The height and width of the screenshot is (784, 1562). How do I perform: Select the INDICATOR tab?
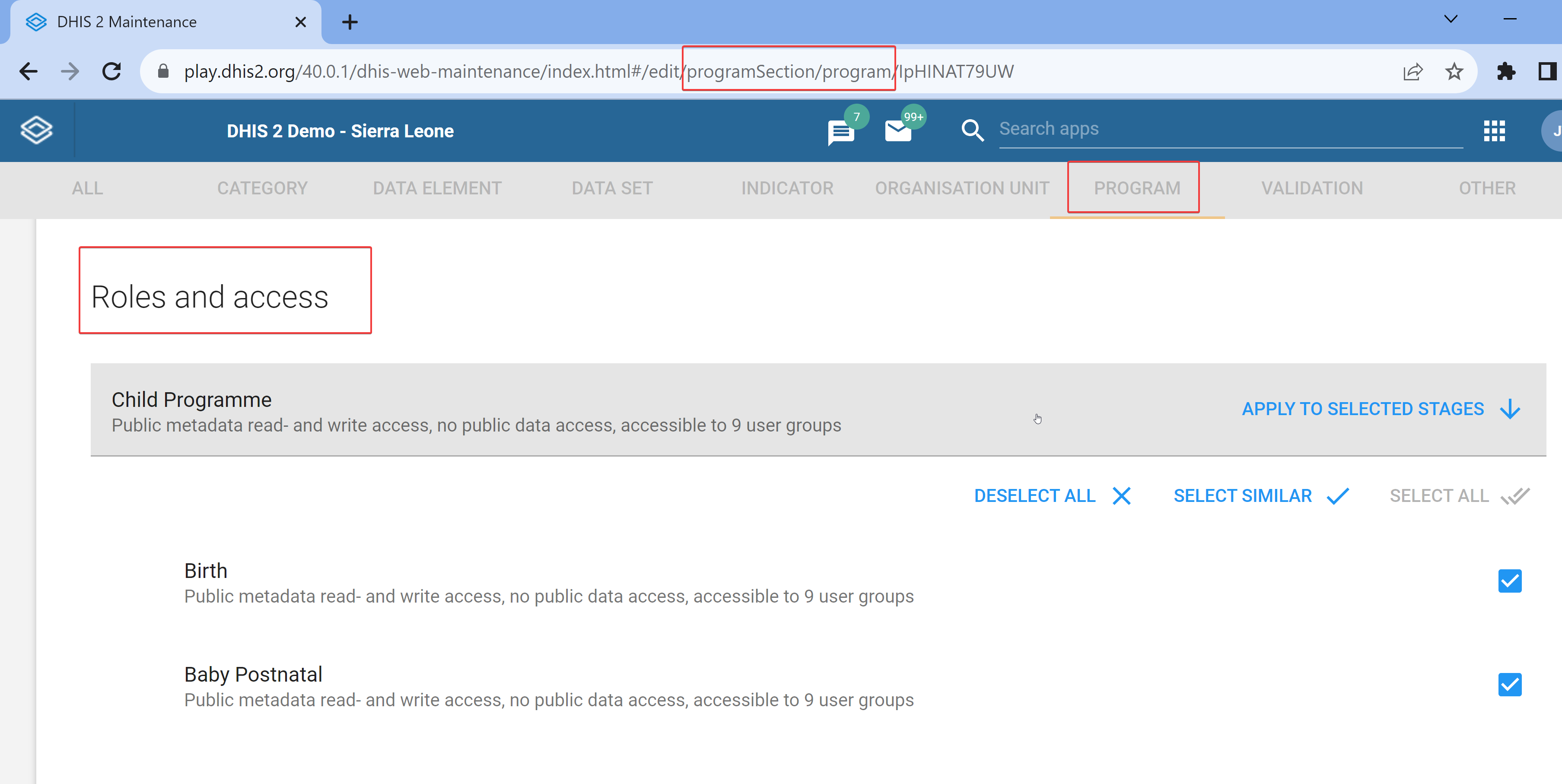coord(787,188)
